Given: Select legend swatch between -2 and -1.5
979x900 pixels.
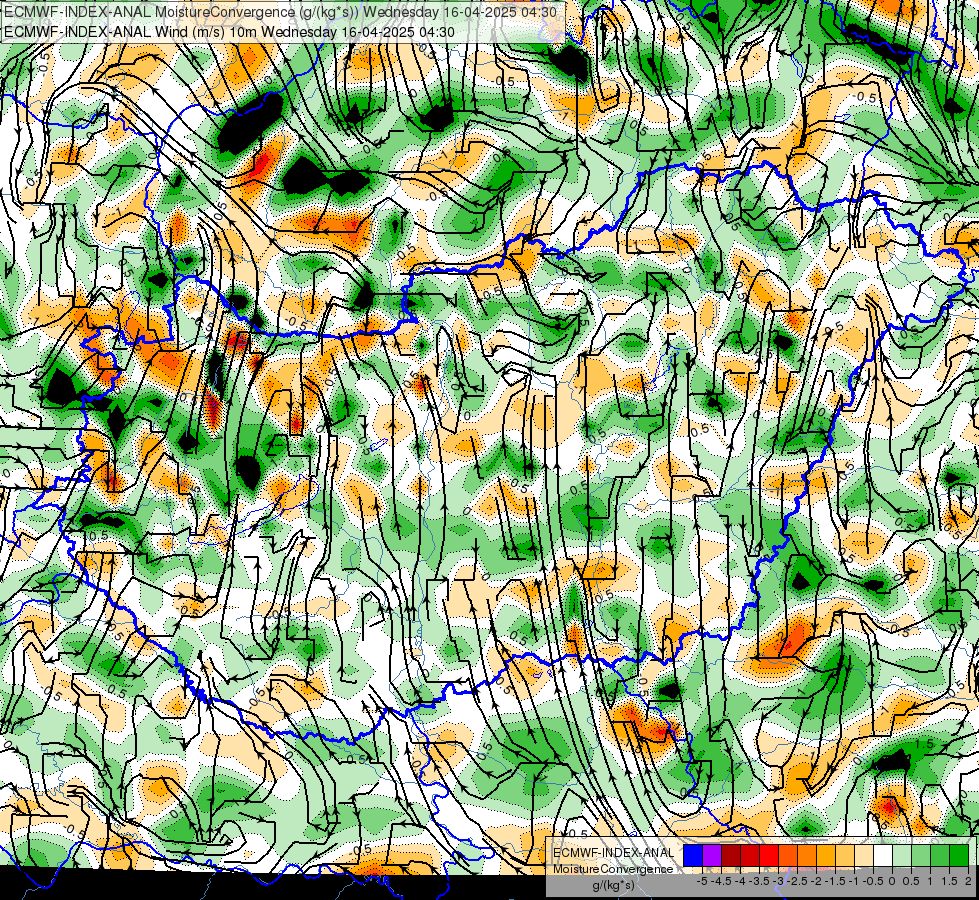Looking at the screenshot, I should (x=825, y=855).
